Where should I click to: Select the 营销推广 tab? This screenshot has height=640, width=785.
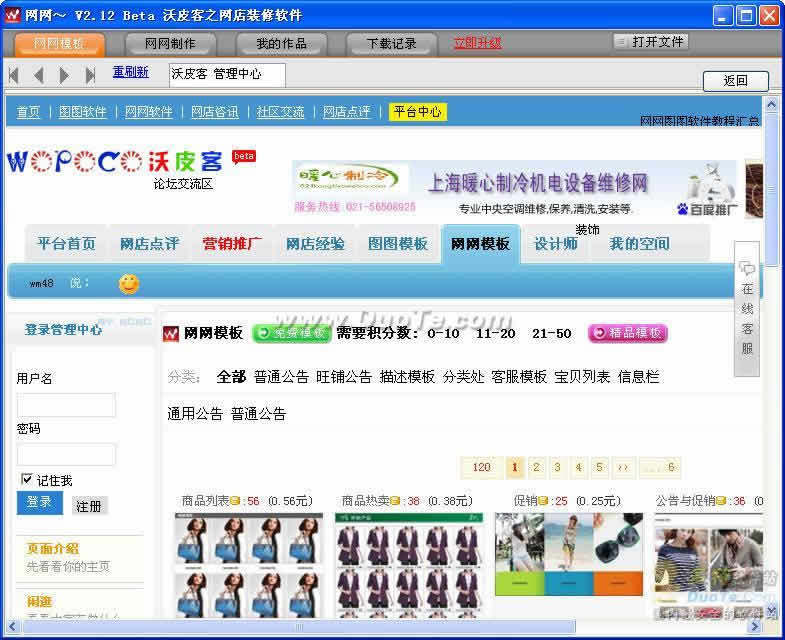[x=232, y=244]
